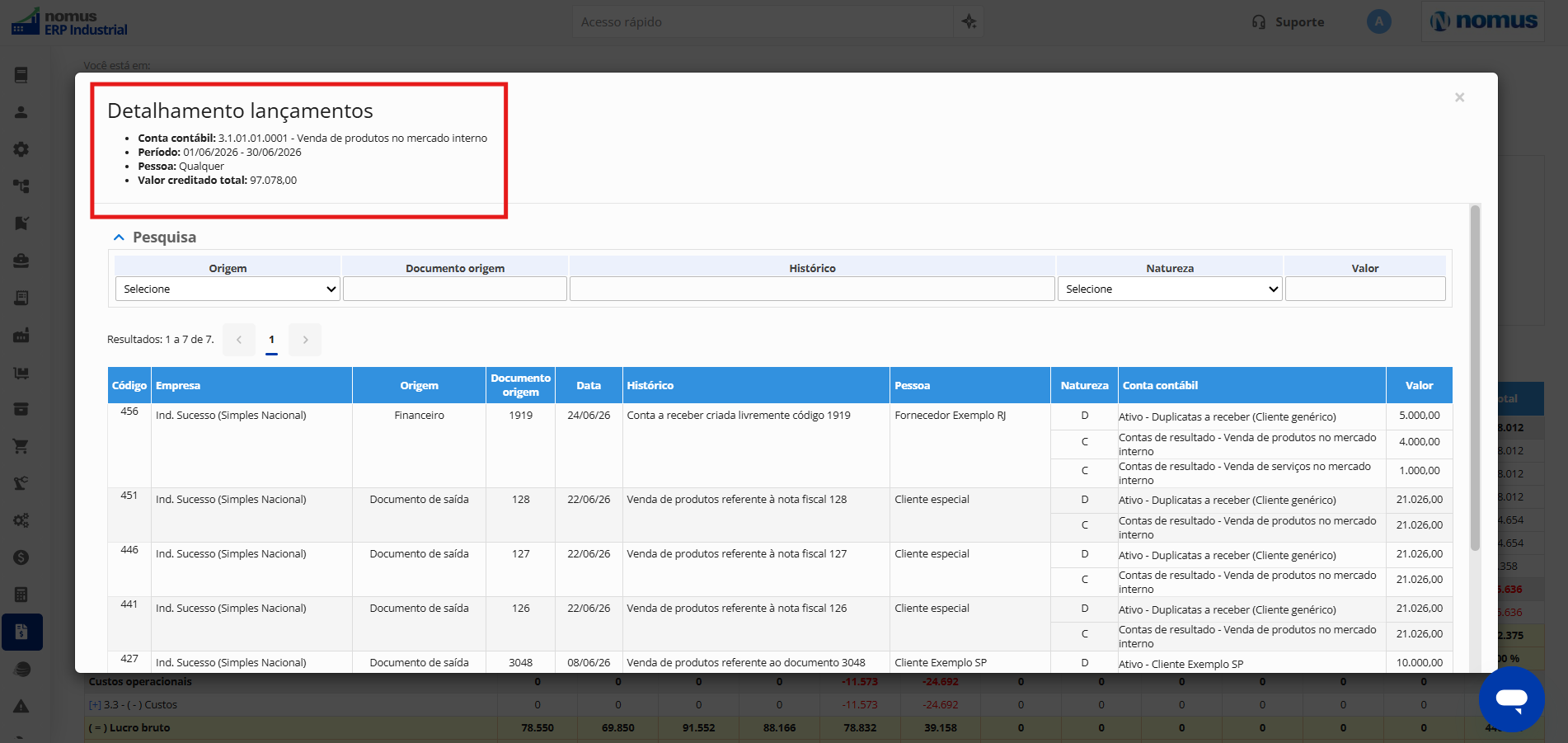1568x743 pixels.
Task: Click history text for nota fiscal 127
Action: pos(736,554)
